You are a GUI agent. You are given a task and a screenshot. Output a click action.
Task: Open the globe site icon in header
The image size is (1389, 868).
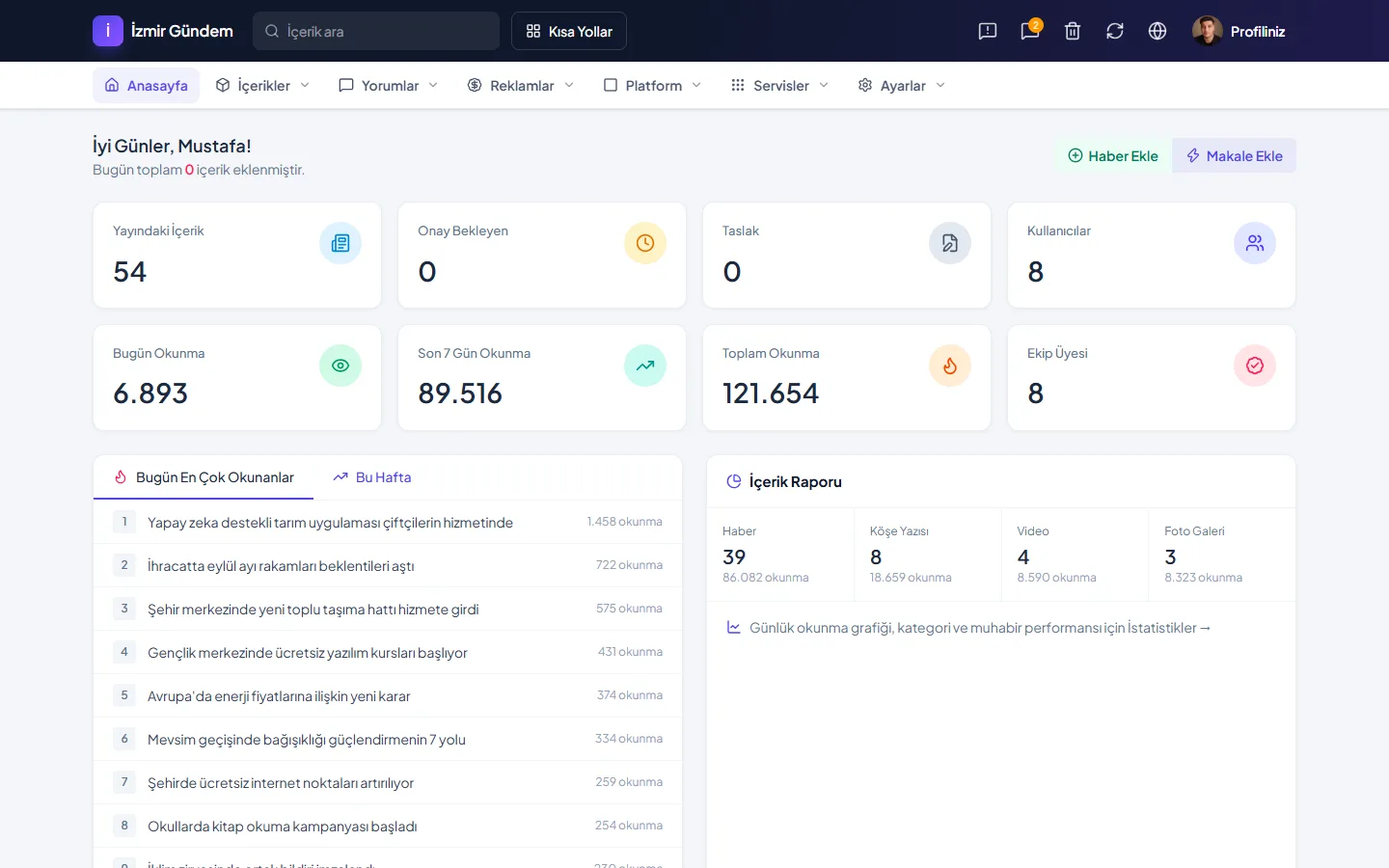click(x=1157, y=31)
